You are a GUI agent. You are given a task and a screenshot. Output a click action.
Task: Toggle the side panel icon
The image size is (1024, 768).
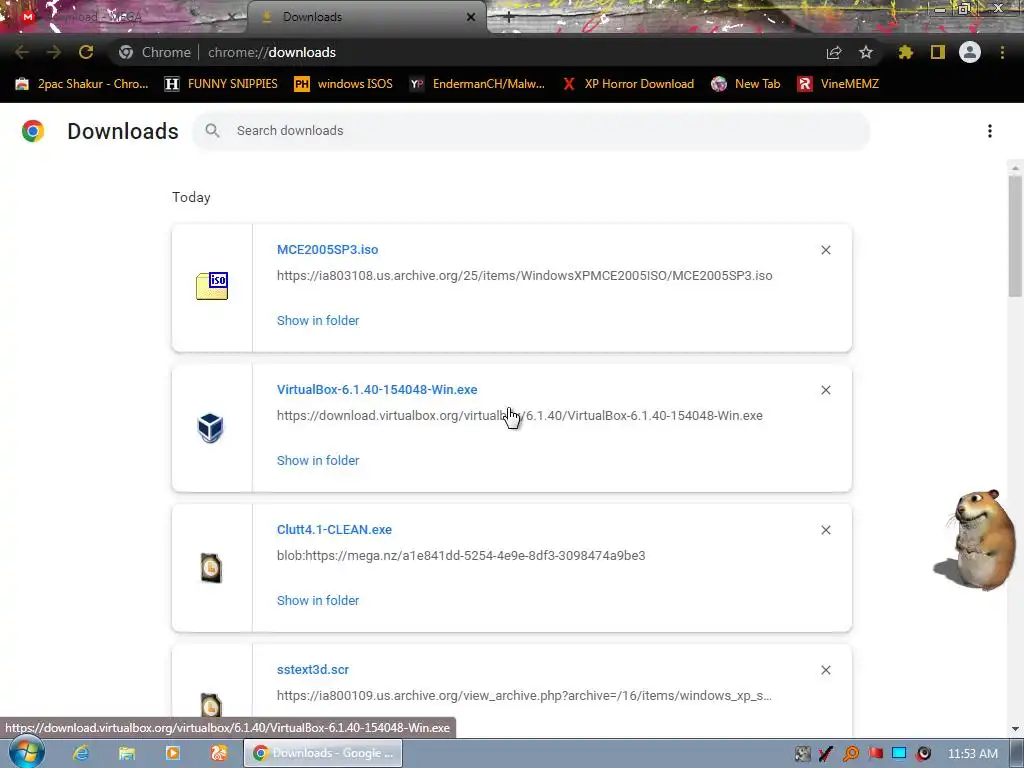coord(938,52)
